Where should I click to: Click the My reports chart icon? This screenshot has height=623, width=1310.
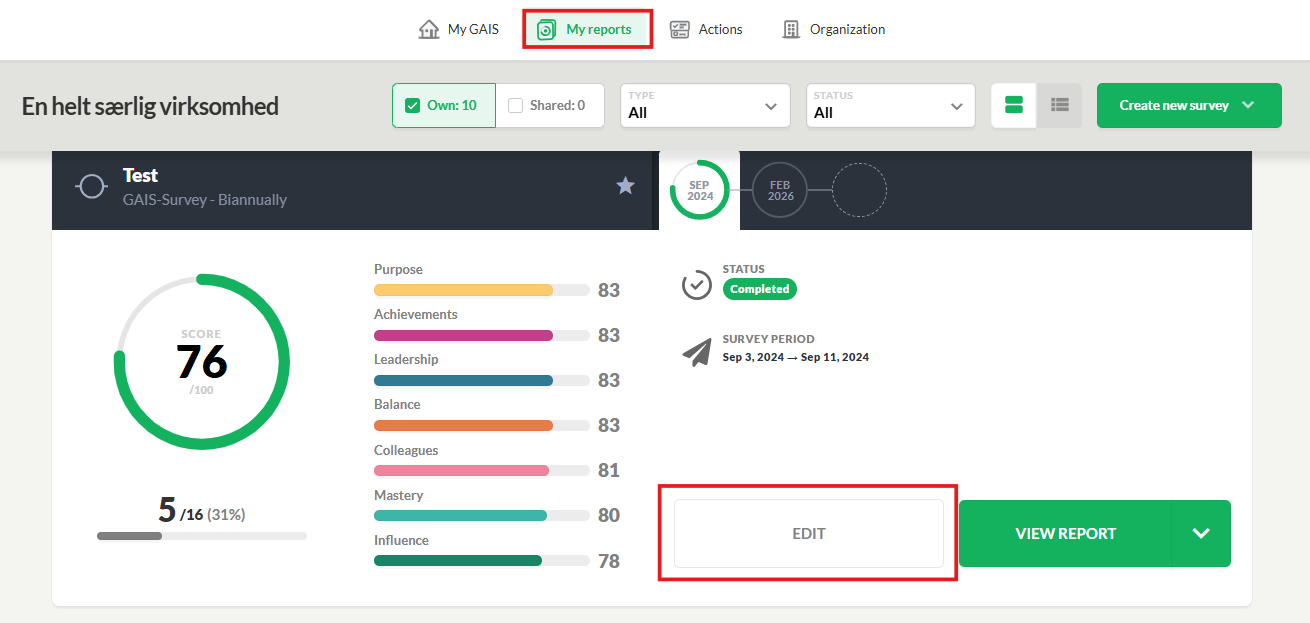tap(546, 29)
